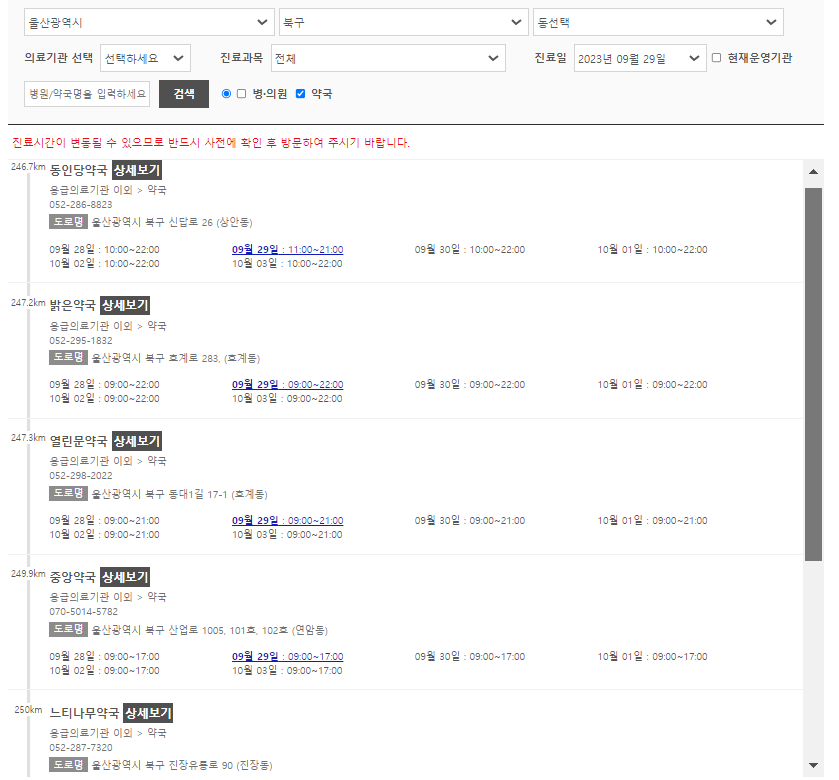Select the radio button beside 검색

click(226, 94)
